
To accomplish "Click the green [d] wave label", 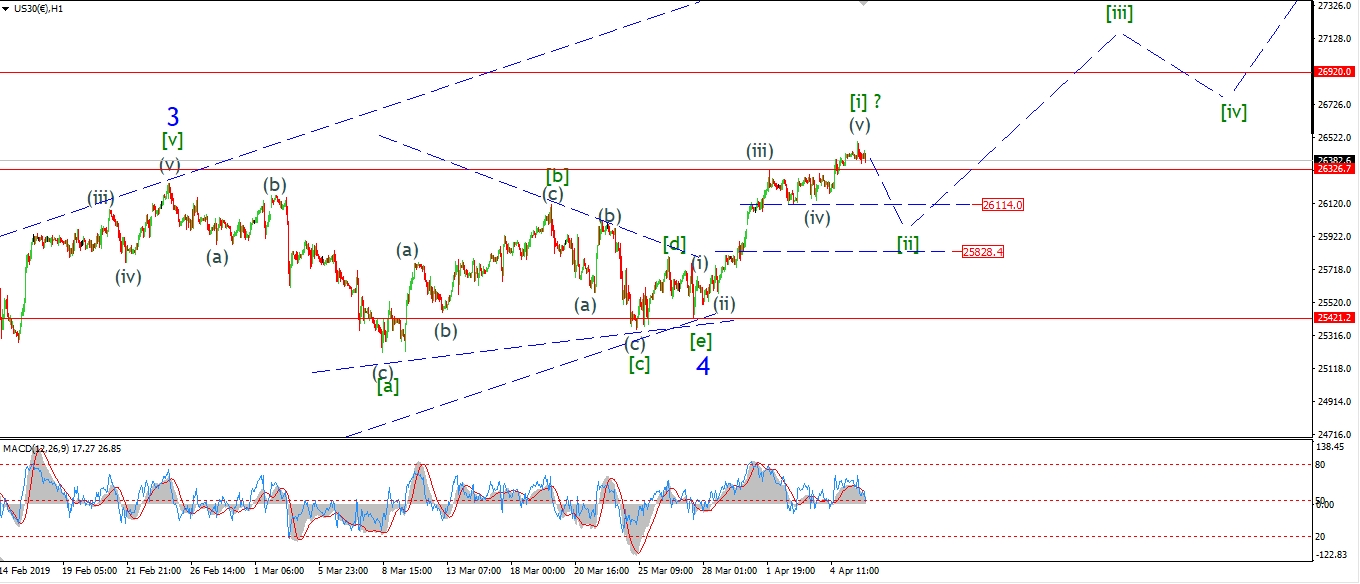I will point(674,243).
